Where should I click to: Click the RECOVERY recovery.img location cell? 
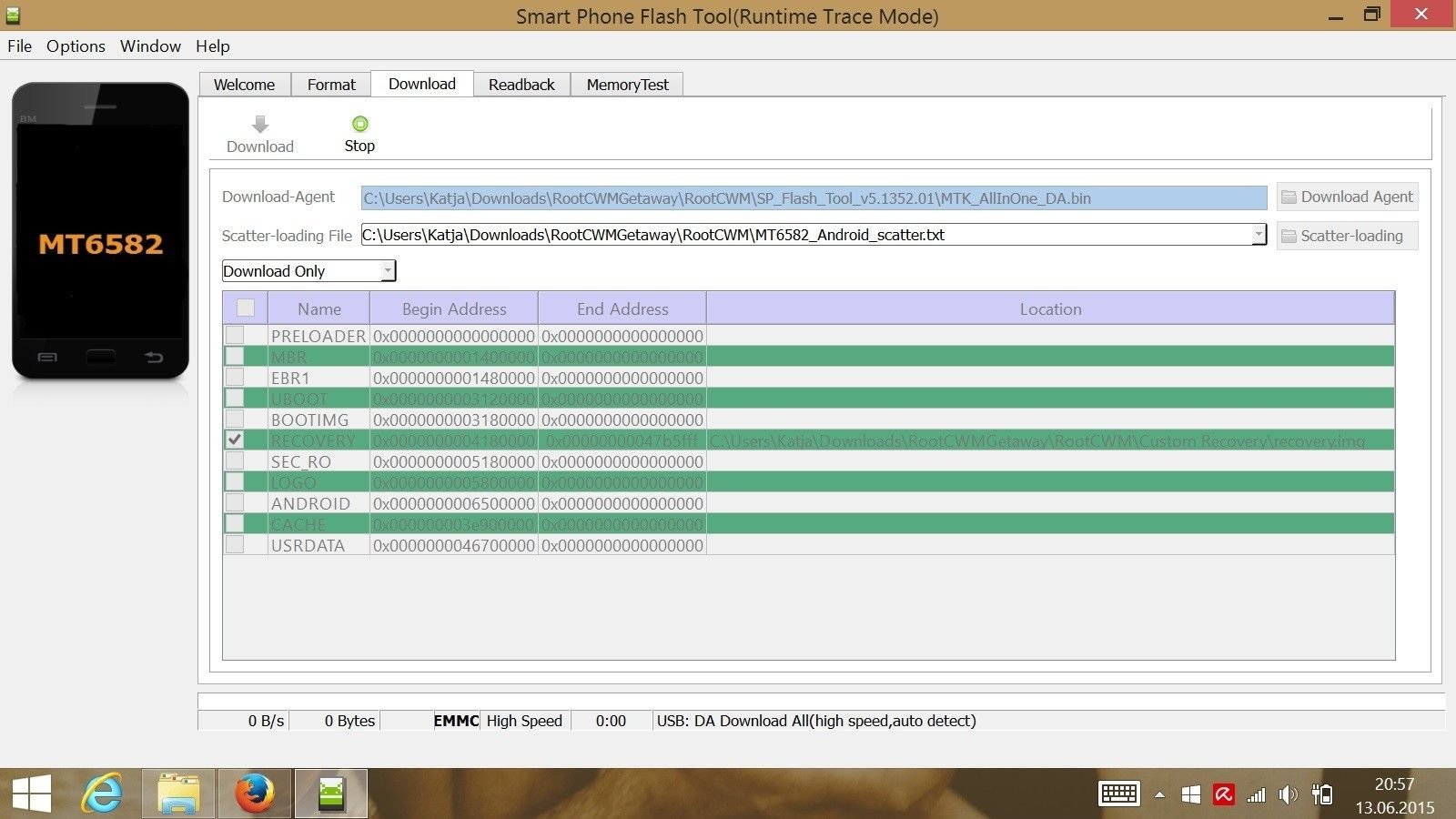tap(1050, 440)
